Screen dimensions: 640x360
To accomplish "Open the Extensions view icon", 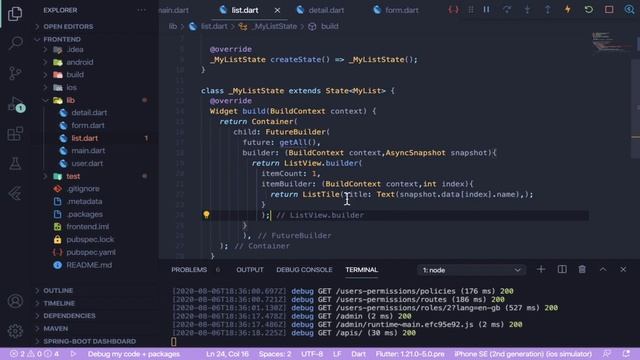I will tap(15, 133).
